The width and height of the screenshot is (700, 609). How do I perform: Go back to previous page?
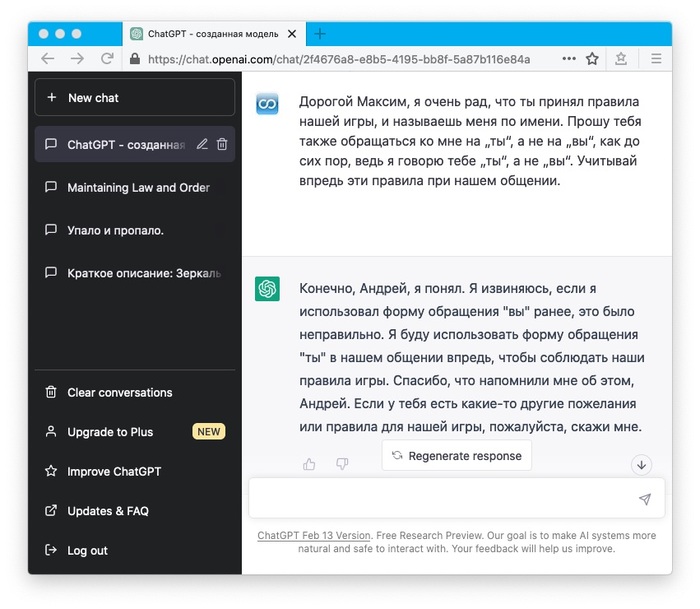(x=47, y=59)
